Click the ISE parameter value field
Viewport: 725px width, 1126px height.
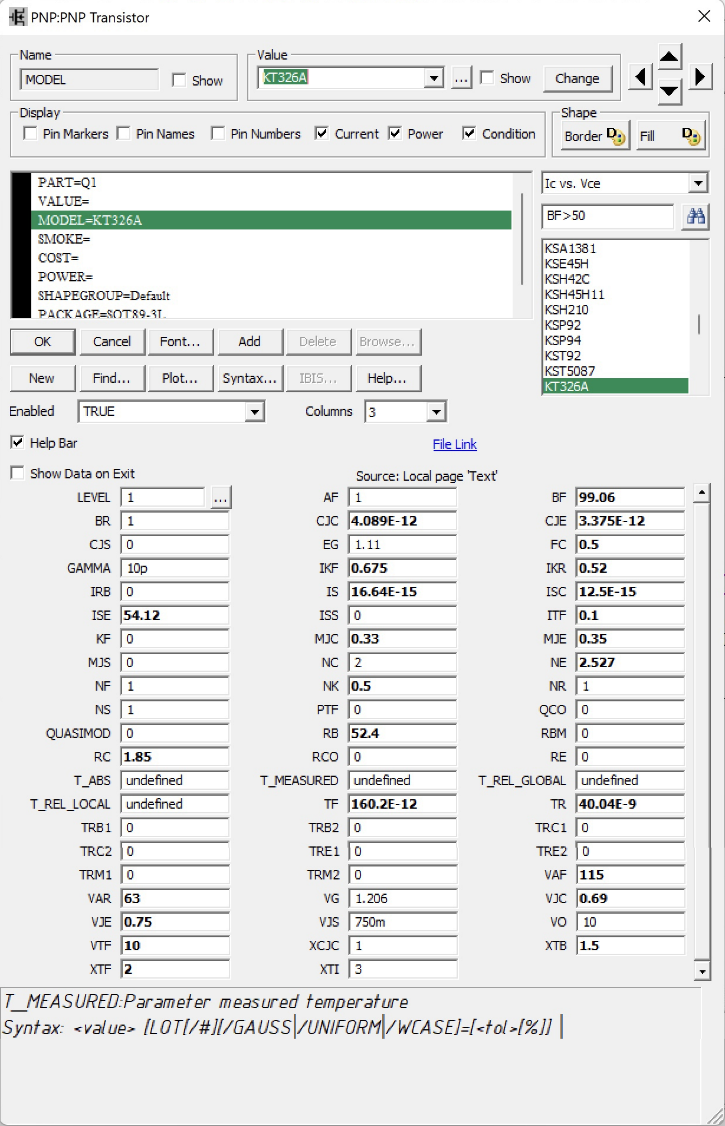(174, 615)
